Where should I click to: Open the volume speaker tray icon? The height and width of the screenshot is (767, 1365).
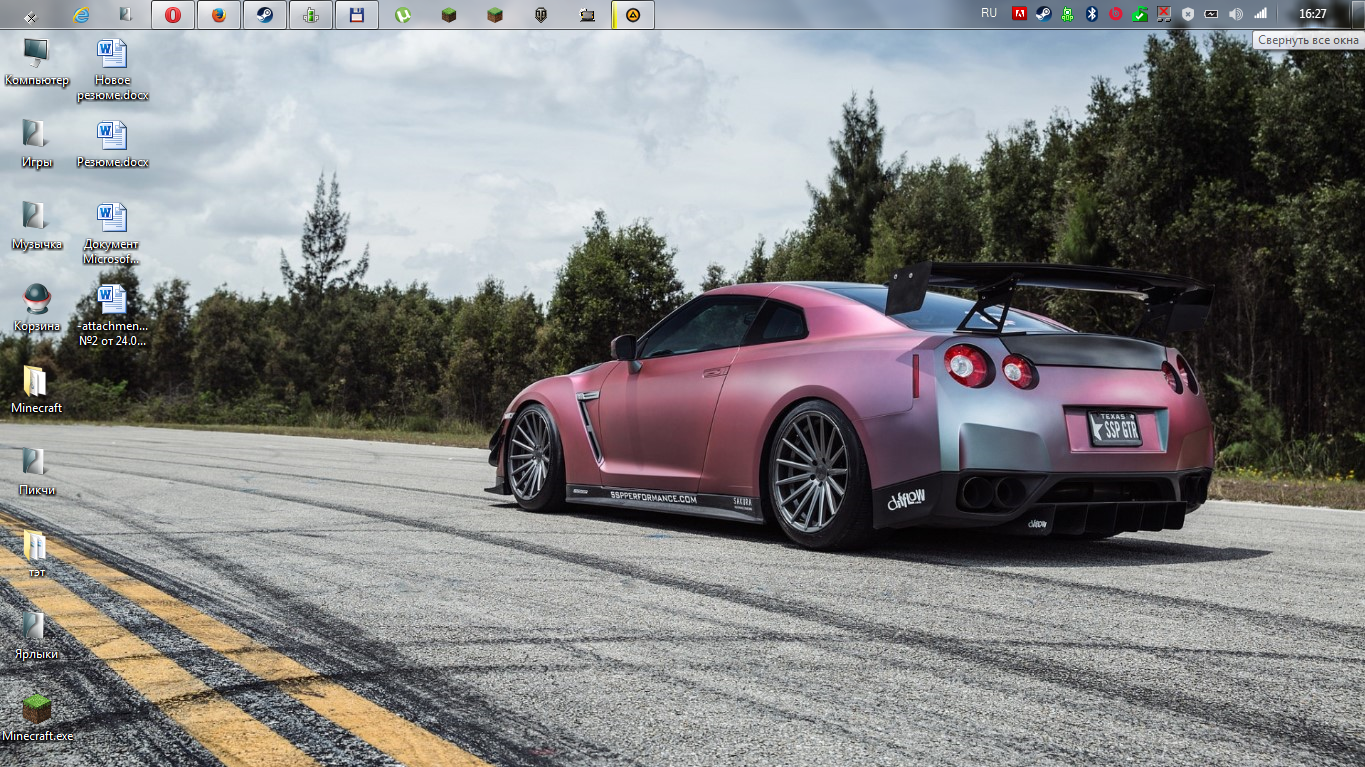pos(1236,14)
